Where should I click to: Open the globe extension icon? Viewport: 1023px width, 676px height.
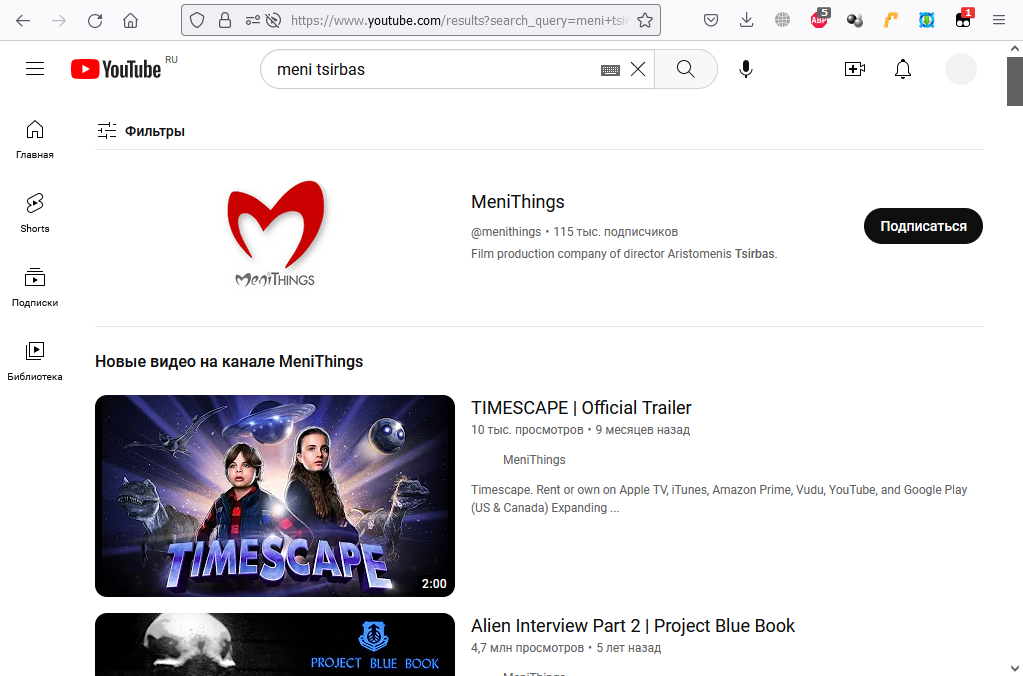(782, 21)
